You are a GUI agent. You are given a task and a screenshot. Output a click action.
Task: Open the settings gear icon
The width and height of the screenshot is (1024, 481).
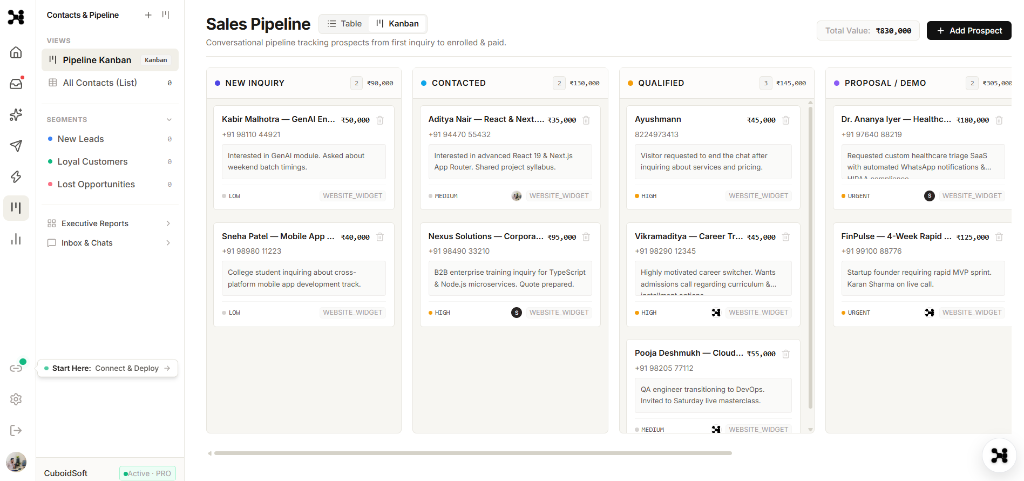coord(16,399)
